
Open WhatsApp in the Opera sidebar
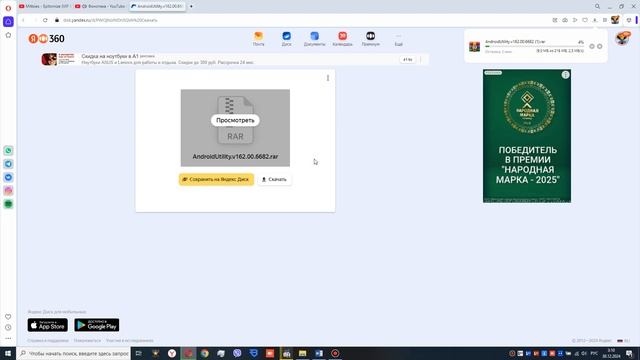[x=8, y=151]
